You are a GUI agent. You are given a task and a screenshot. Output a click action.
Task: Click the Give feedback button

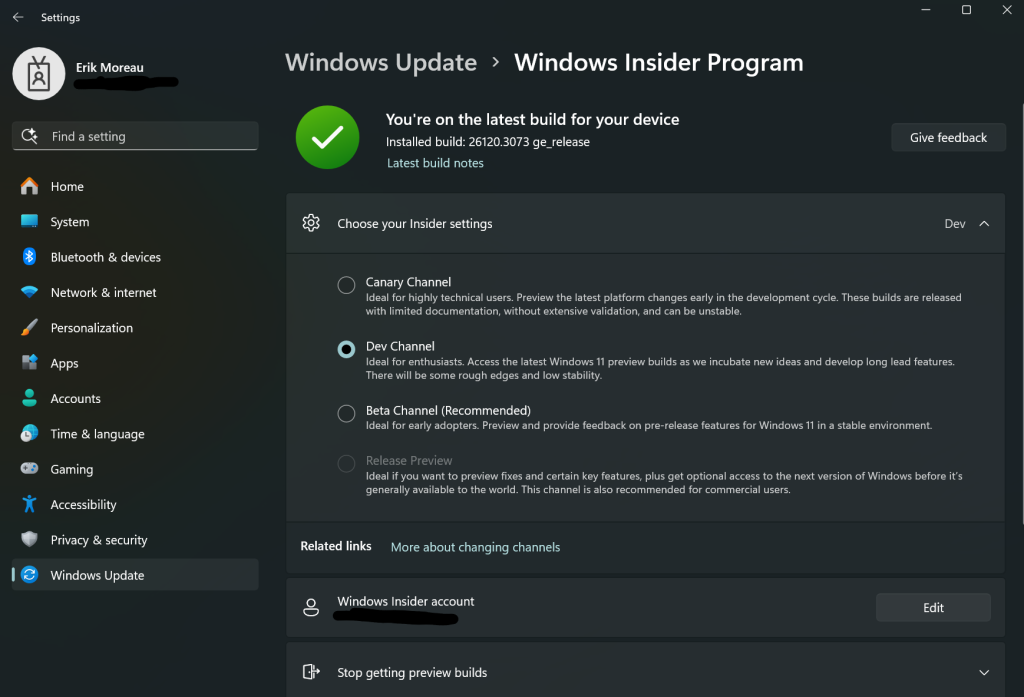[x=948, y=138]
